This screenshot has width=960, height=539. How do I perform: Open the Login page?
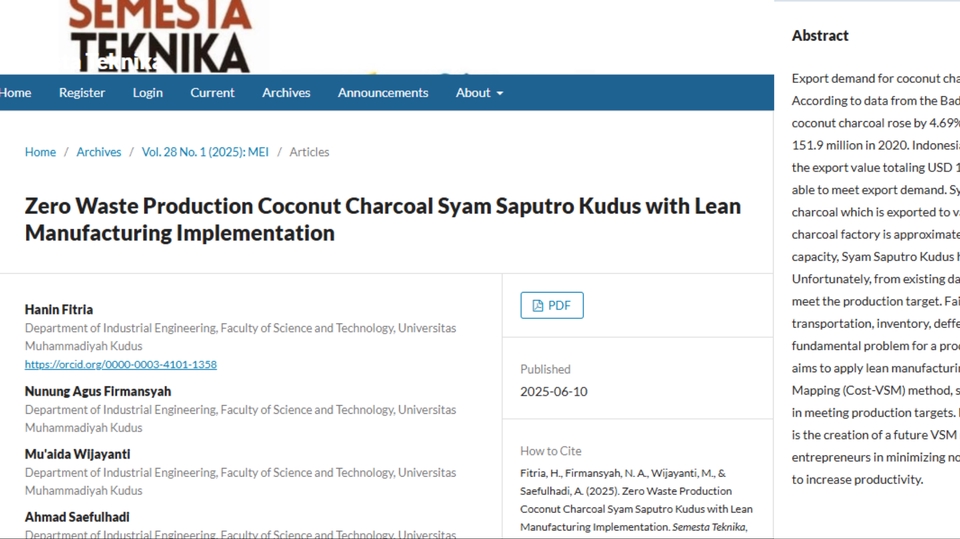147,93
